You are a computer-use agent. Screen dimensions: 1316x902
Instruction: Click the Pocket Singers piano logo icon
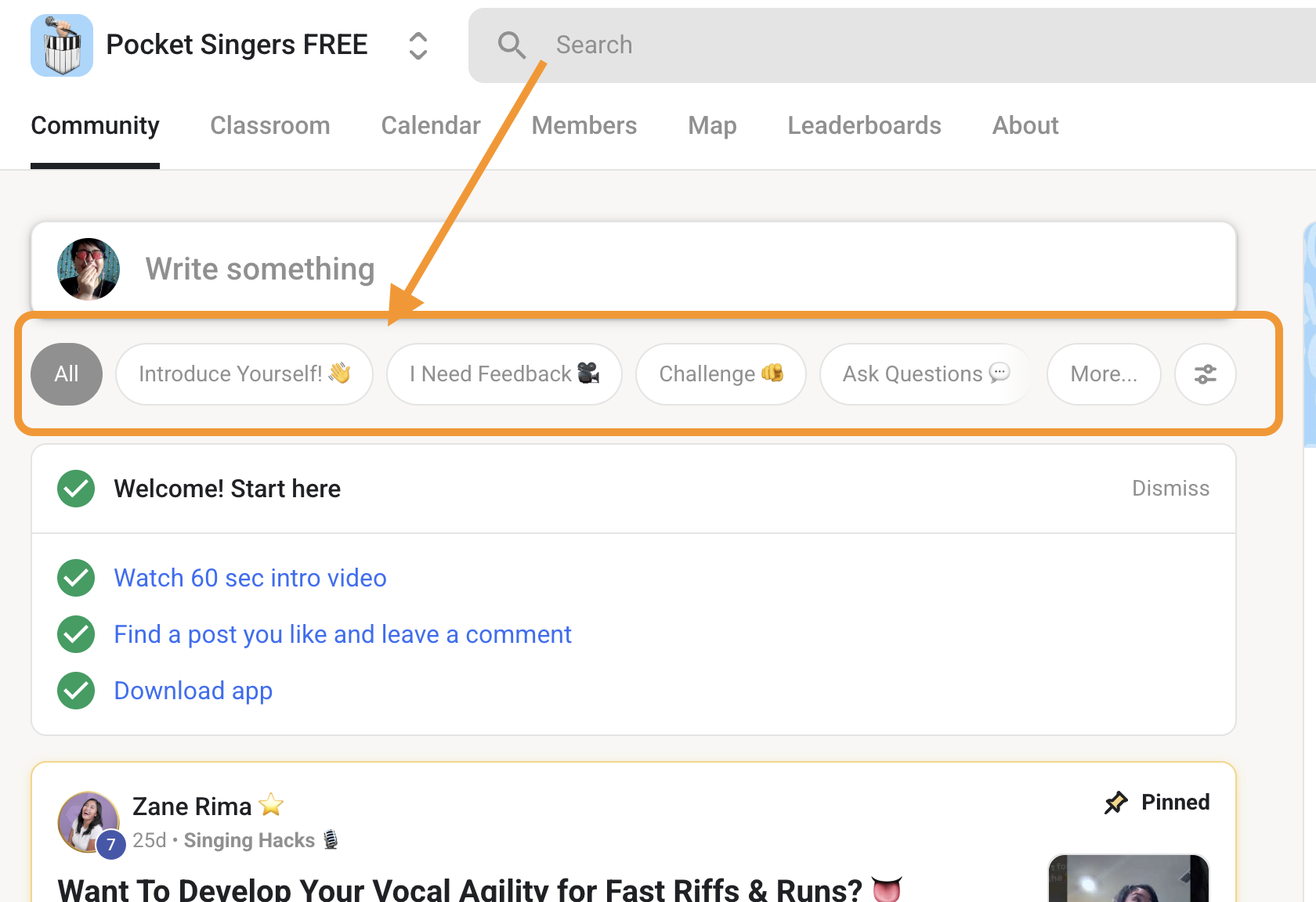(62, 45)
